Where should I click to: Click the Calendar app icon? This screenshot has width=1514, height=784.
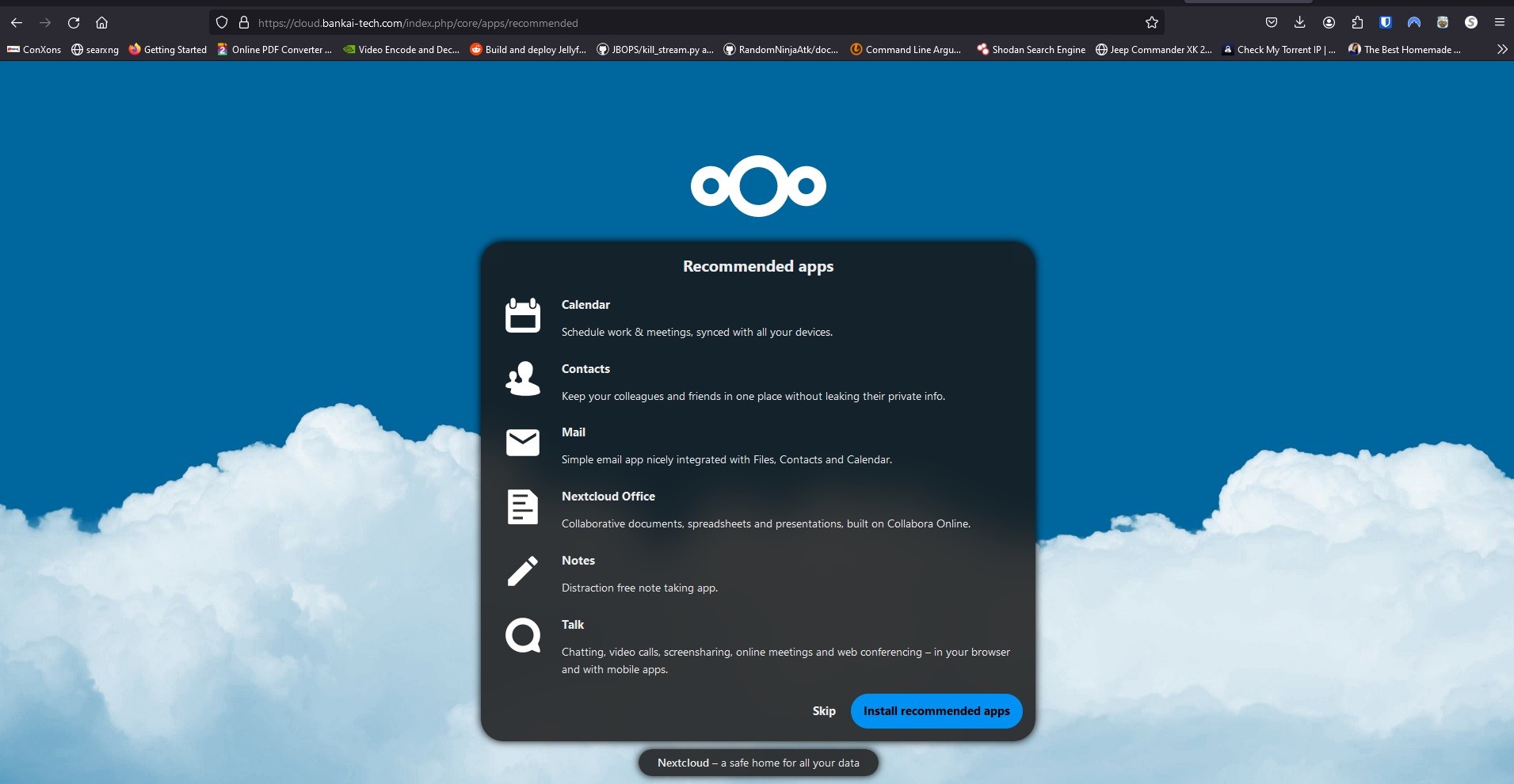522,316
